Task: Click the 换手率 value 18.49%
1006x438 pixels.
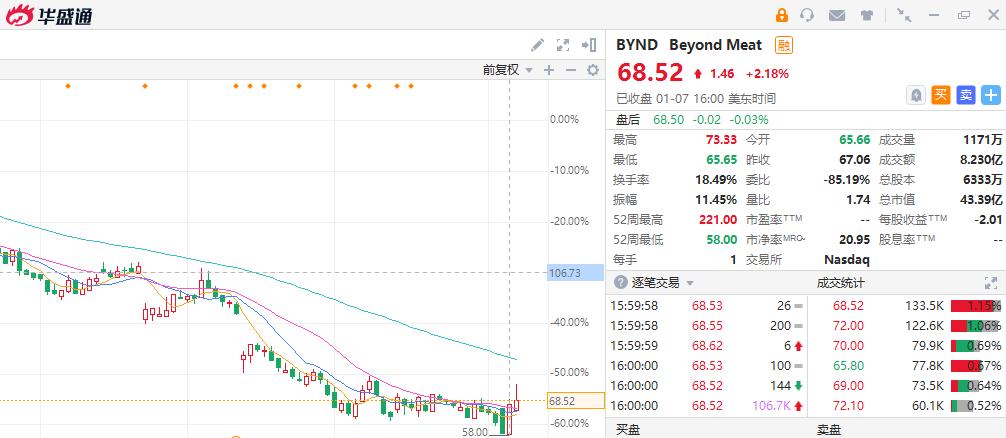Action: pyautogui.click(x=716, y=180)
